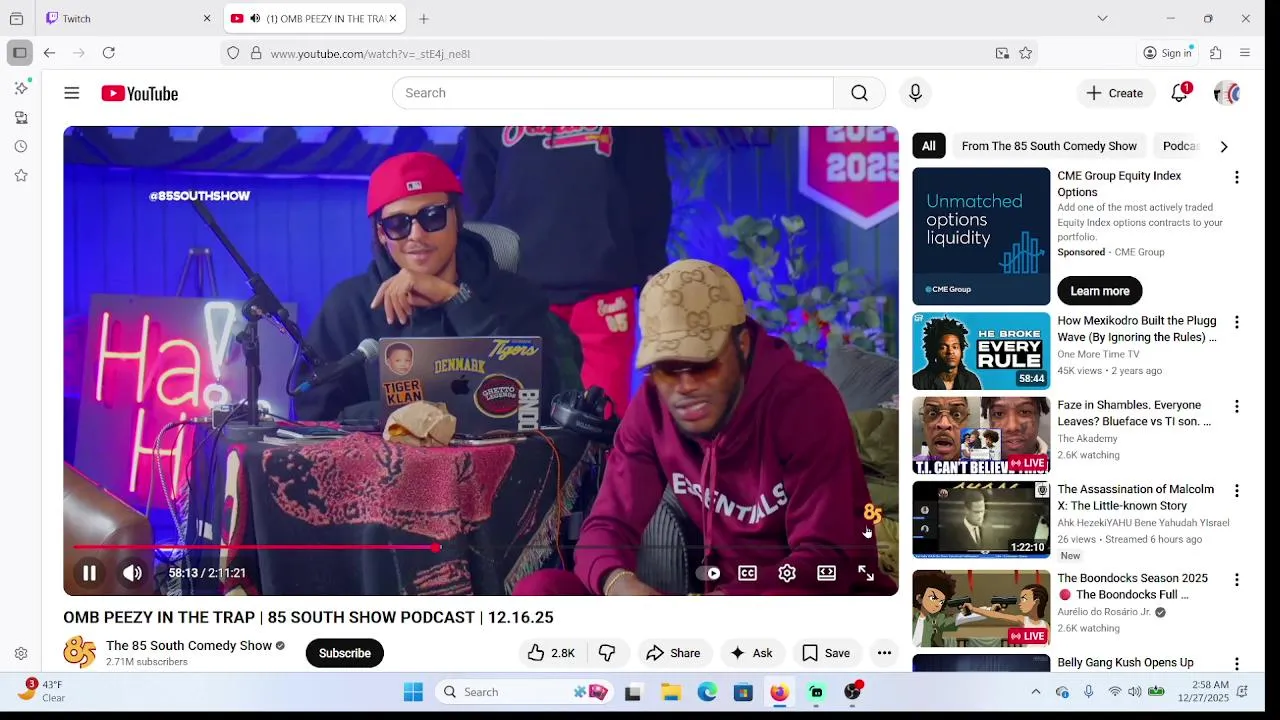Click the browser Sign in button

[x=1167, y=53]
